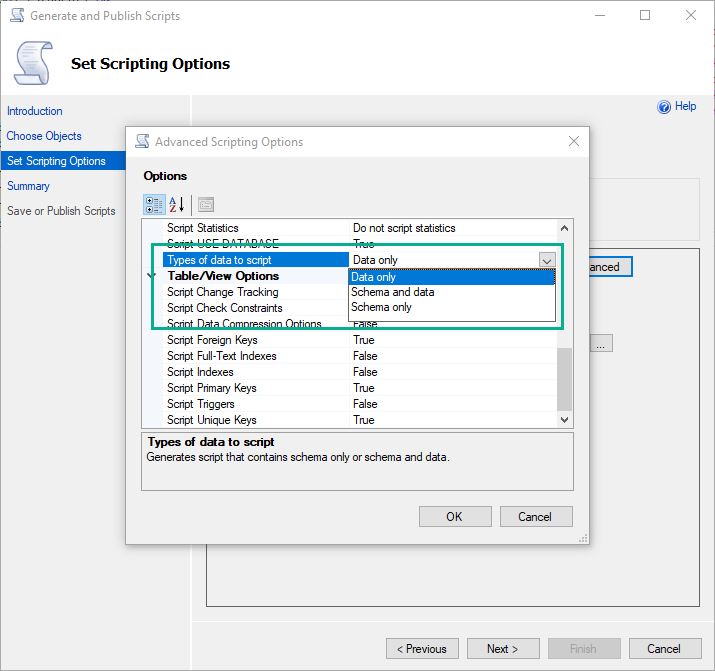Choose 'Schema only' from list
Viewport: 715px width, 671px height.
coord(381,307)
